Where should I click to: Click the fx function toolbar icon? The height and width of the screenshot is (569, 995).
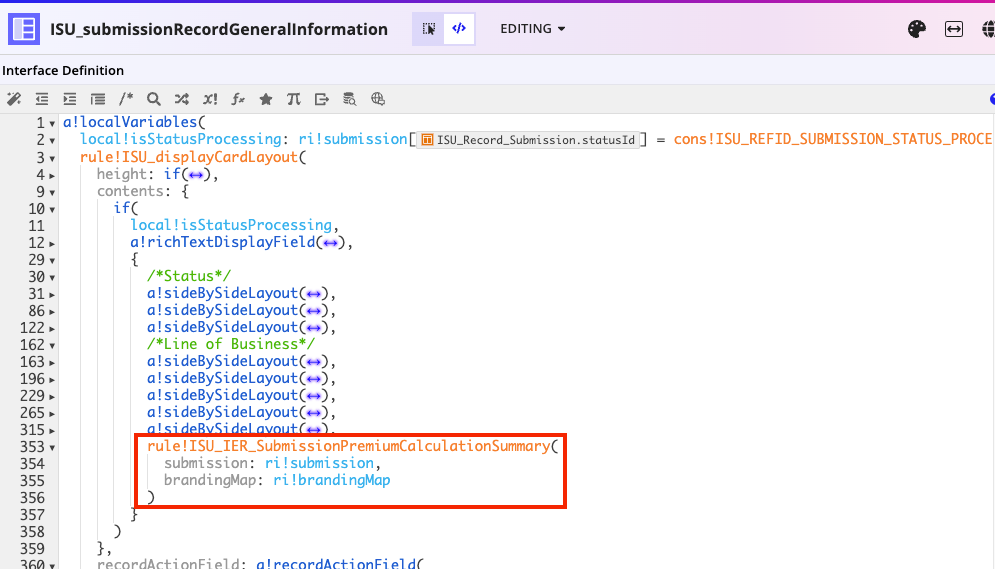point(238,99)
